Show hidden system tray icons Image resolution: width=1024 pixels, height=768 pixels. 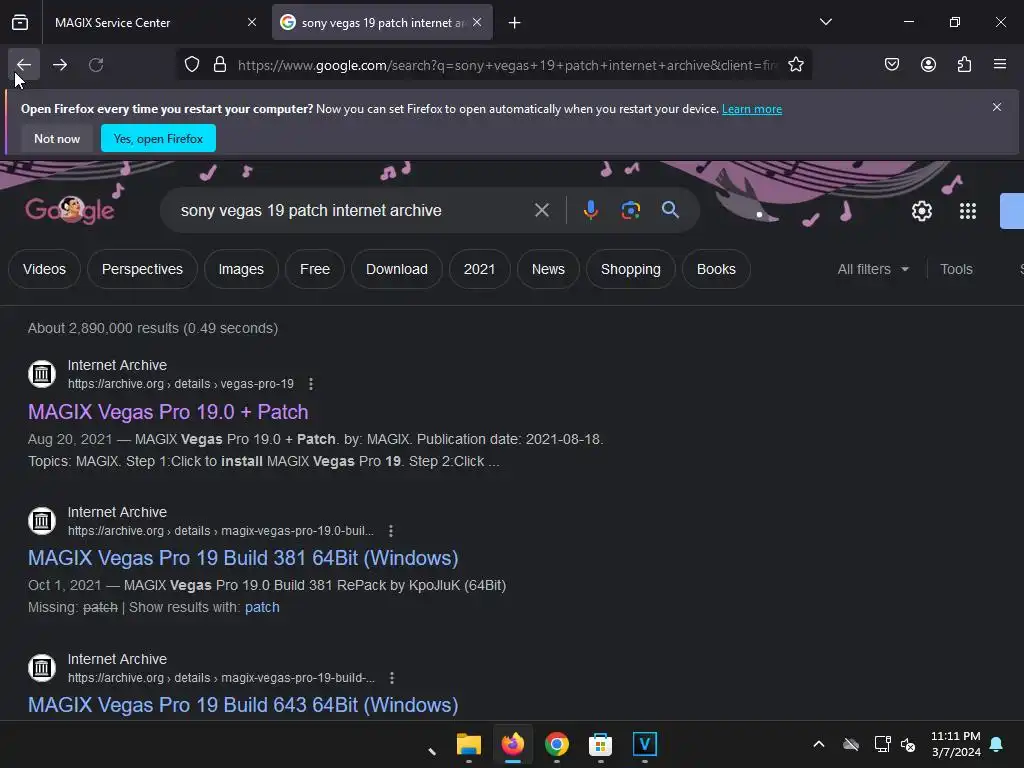(819, 744)
